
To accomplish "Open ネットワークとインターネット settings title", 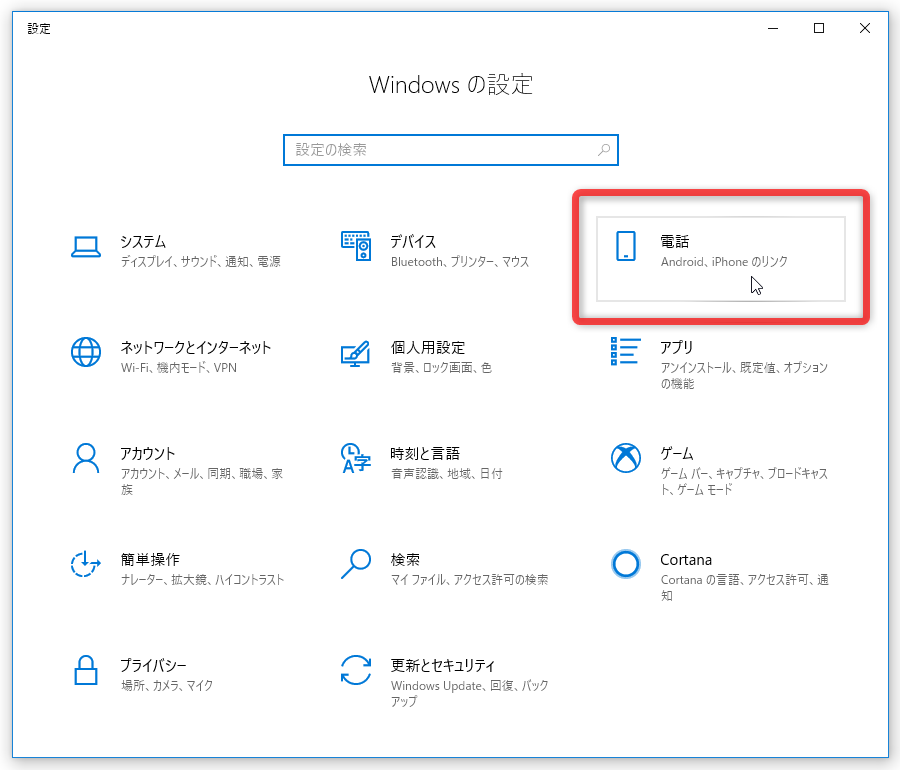I will click(x=196, y=348).
